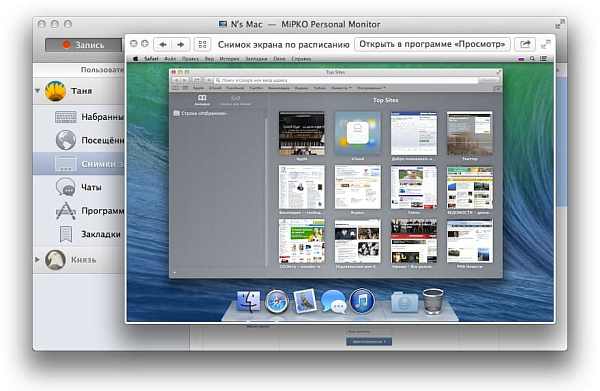Click Открыть в программе «Просмотр» button
Image resolution: width=600 pixels, height=391 pixels.
click(x=432, y=44)
